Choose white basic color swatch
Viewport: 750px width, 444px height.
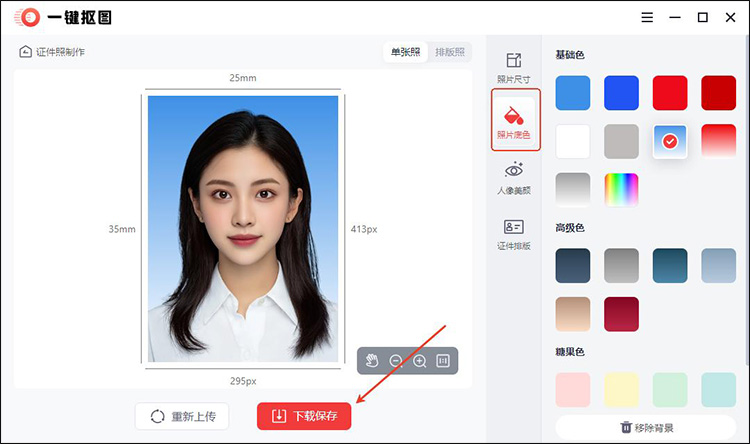pos(573,142)
